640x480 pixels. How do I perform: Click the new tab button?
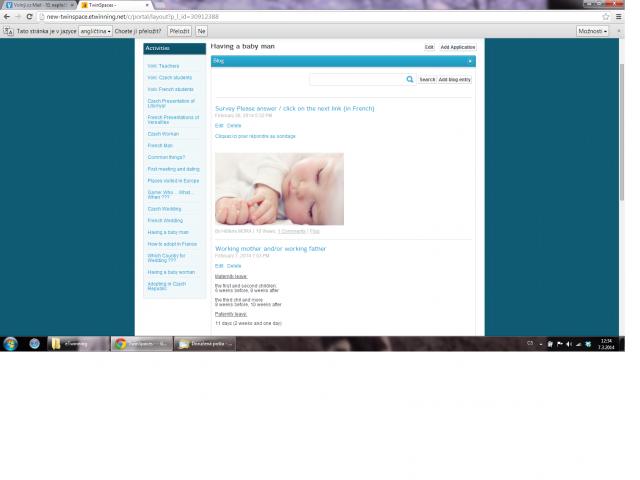160,5
